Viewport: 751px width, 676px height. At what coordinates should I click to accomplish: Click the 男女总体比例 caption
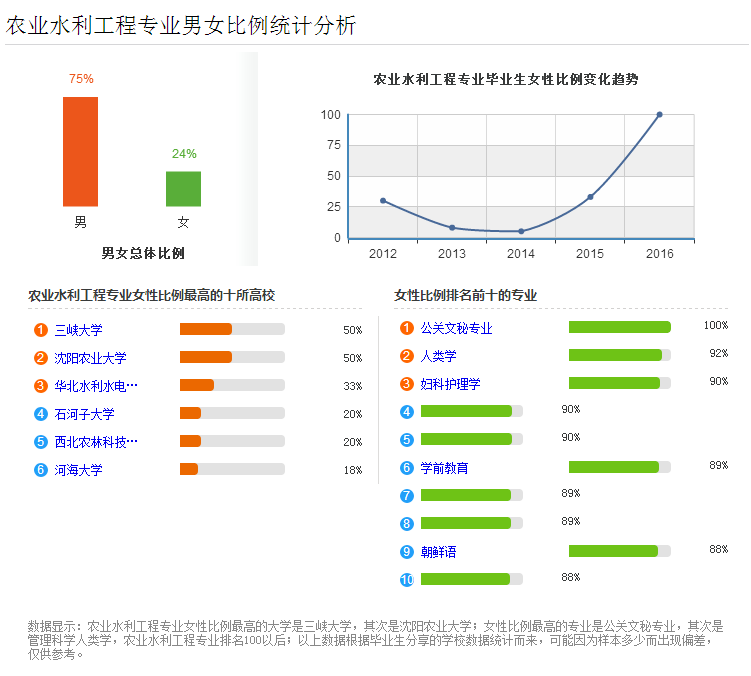click(x=143, y=253)
